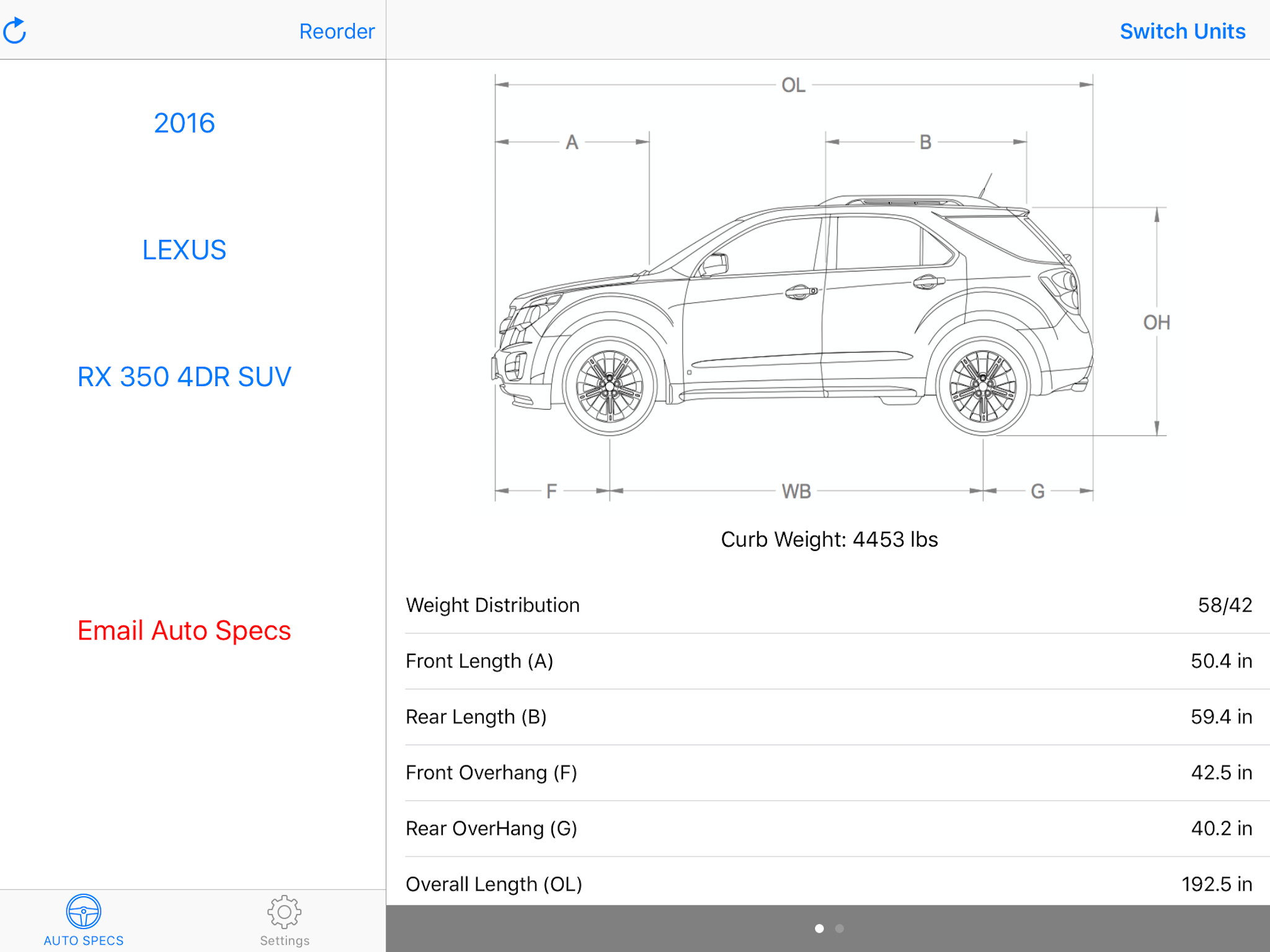This screenshot has height=952, width=1270.
Task: Select RX 350 4DR SUV model
Action: [x=184, y=377]
